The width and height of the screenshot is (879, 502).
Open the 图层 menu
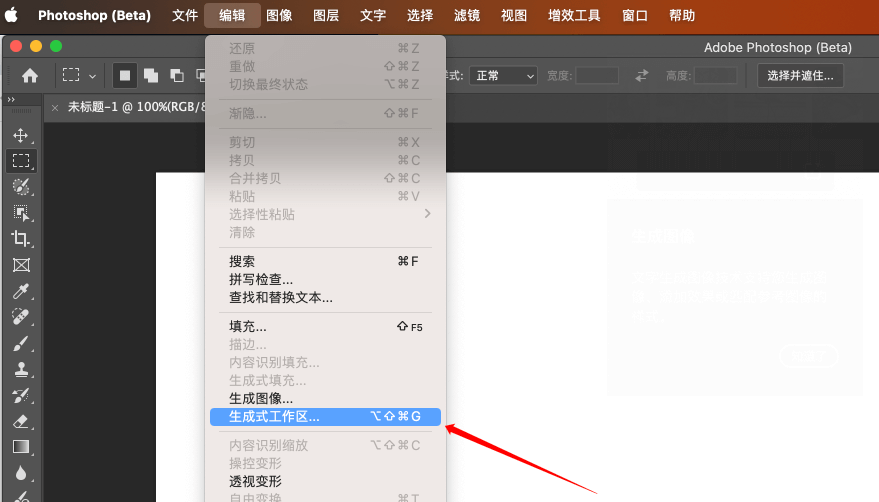click(326, 15)
